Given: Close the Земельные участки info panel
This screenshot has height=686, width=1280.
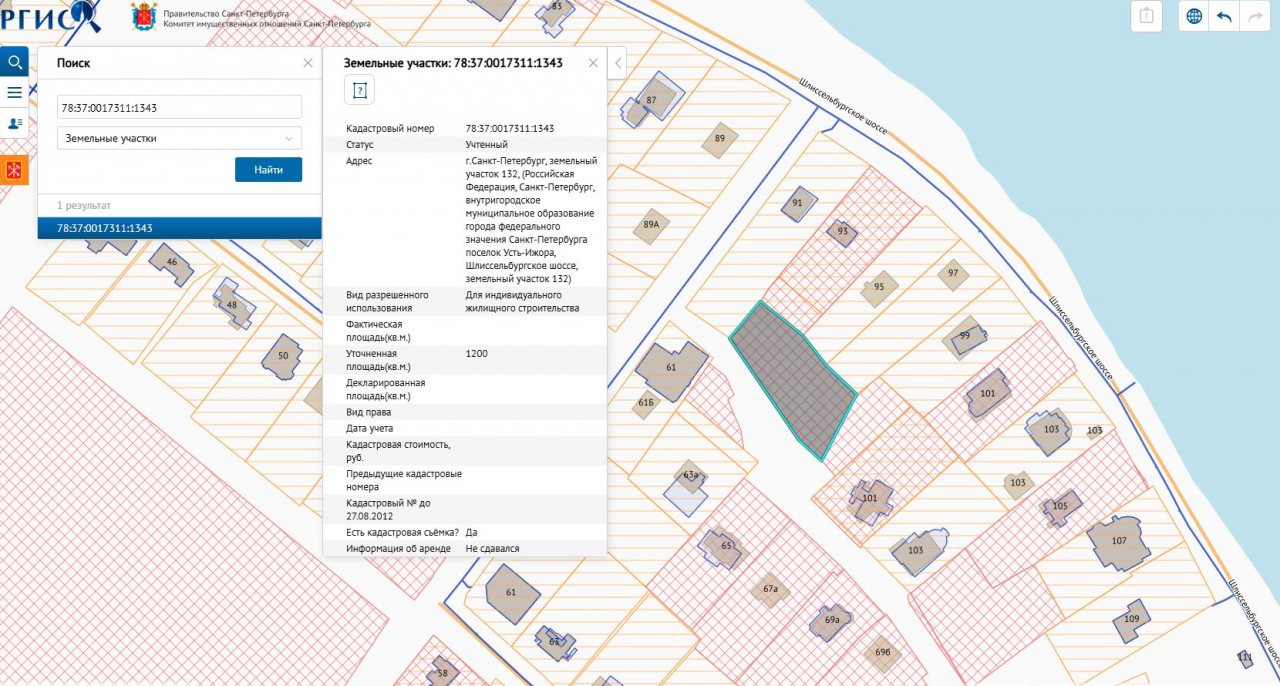Looking at the screenshot, I should tap(593, 63).
